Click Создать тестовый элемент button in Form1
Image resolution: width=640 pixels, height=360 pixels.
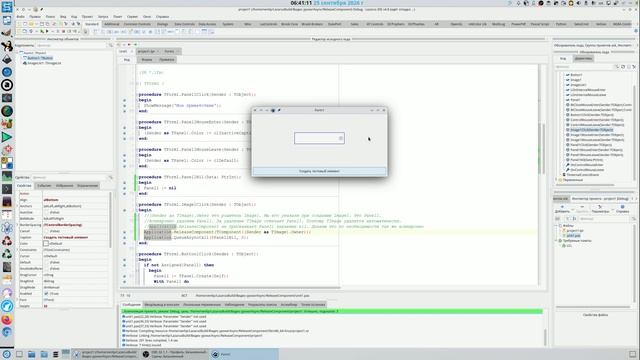(x=319, y=171)
